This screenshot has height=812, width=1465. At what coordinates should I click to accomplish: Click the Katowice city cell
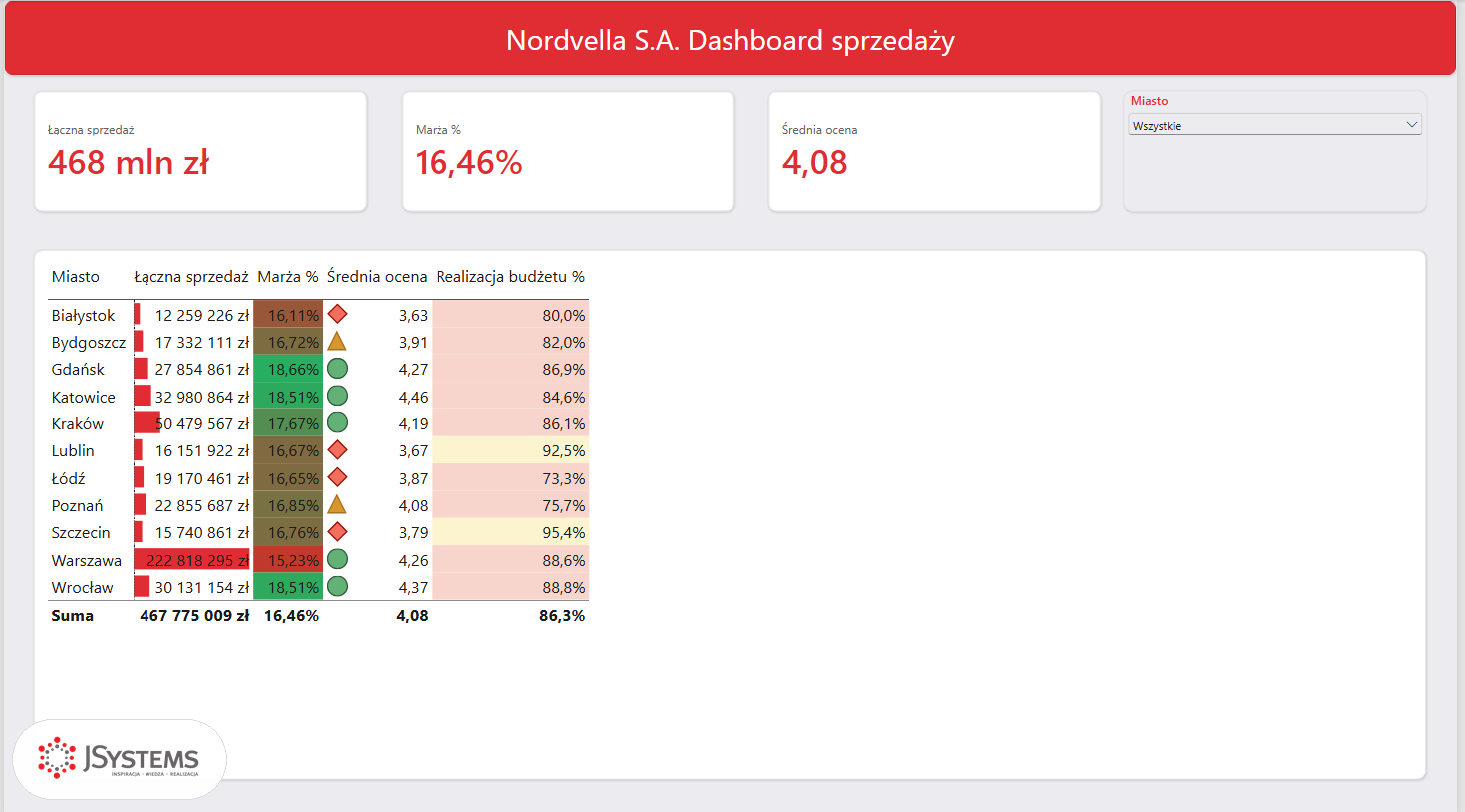pos(83,397)
